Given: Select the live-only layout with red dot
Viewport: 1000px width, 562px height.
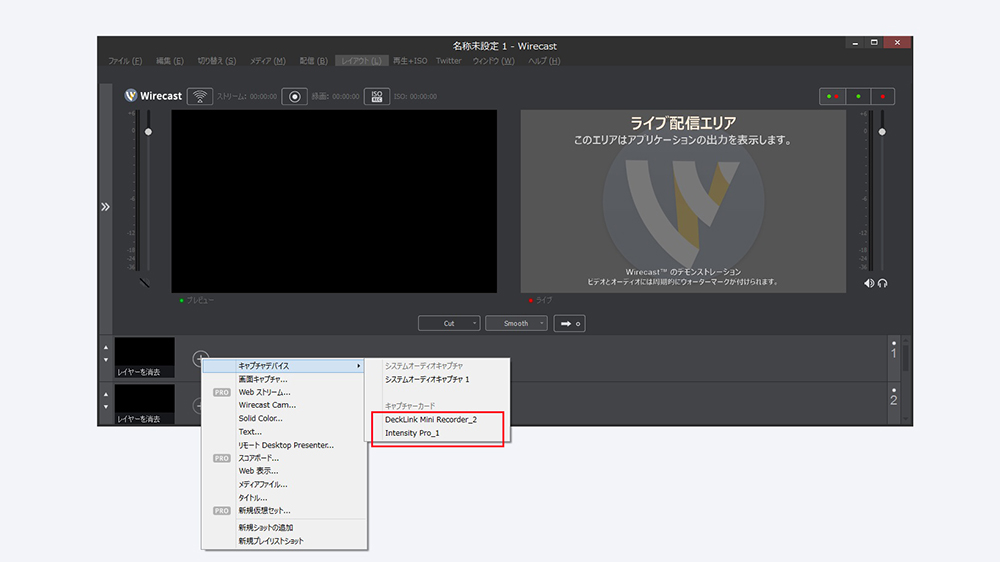Looking at the screenshot, I should coord(883,96).
